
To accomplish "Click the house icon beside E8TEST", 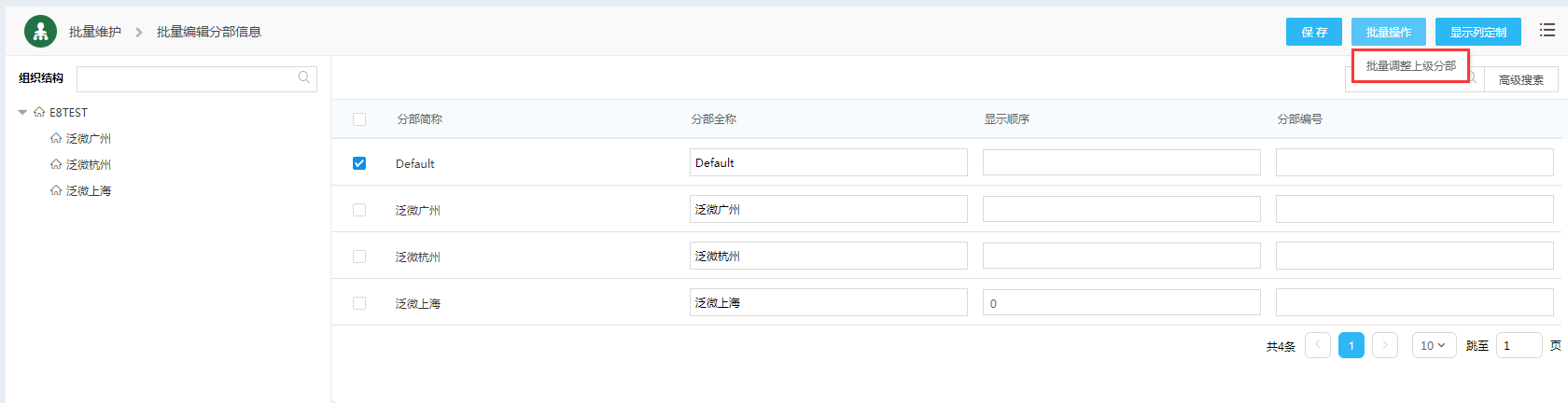I will pos(39,112).
